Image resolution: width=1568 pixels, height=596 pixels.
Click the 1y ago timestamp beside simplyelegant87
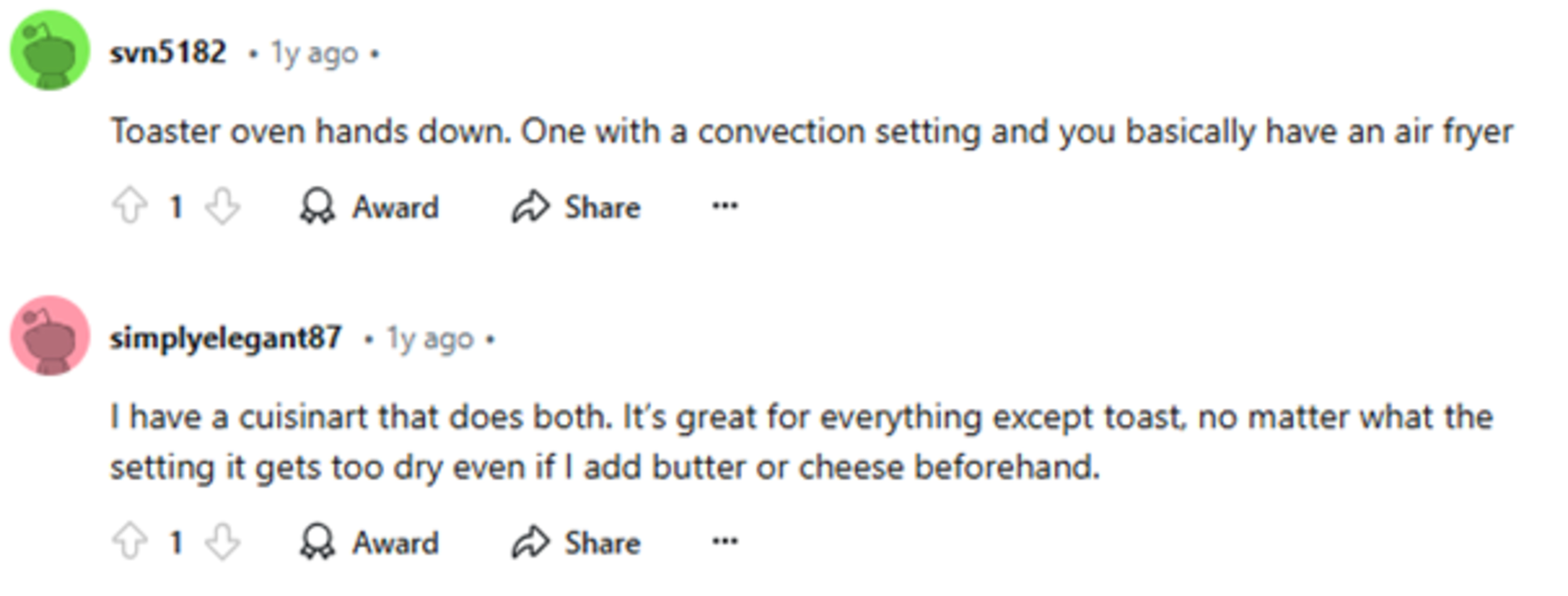(x=430, y=339)
